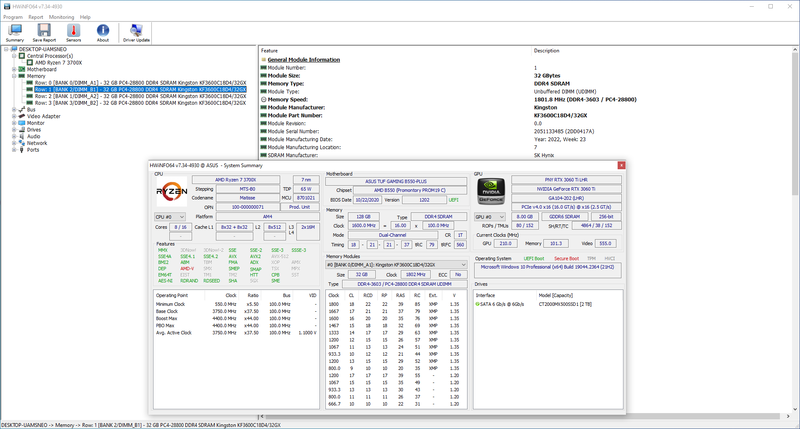Click the Monitor tree icon

[x=22, y=123]
